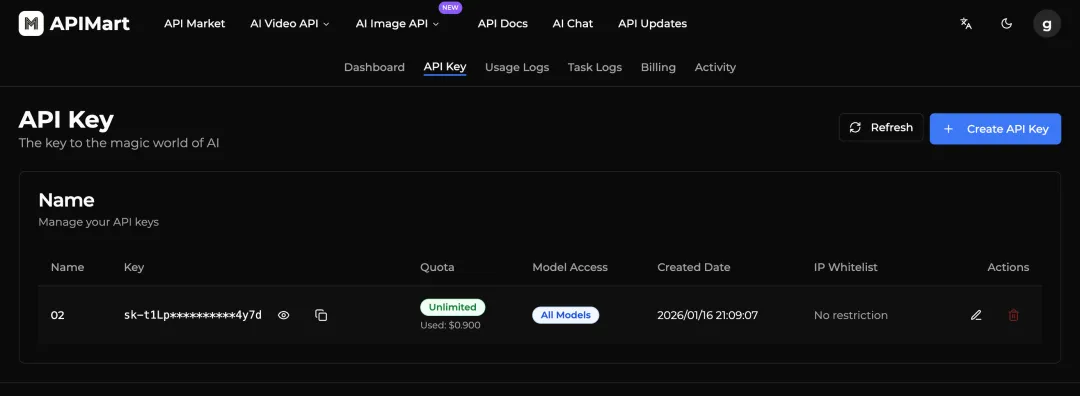This screenshot has height=396, width=1080.
Task: Delete API key 02 with trash icon
Action: (1013, 315)
